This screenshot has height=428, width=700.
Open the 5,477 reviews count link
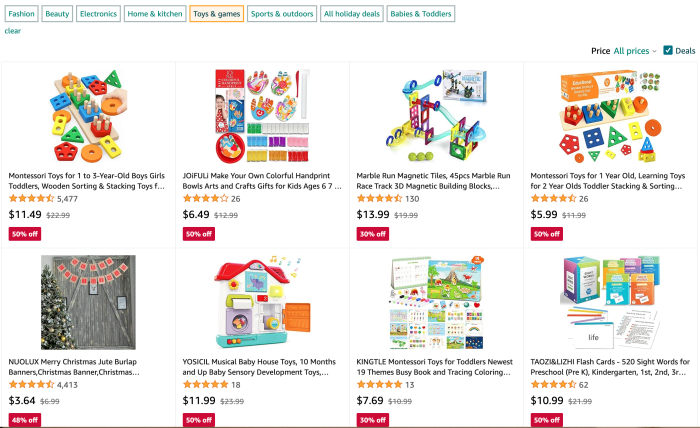pos(67,199)
